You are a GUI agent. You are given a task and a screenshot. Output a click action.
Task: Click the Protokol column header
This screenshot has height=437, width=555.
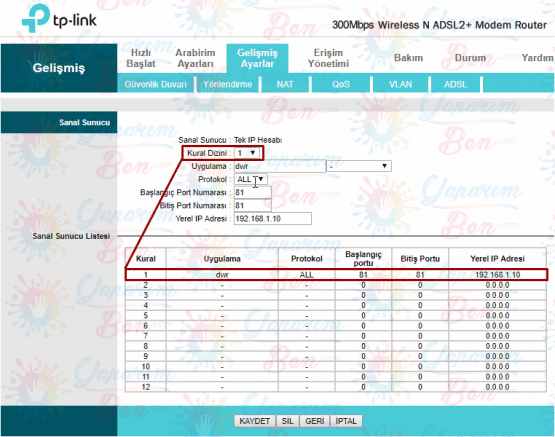[x=307, y=259]
